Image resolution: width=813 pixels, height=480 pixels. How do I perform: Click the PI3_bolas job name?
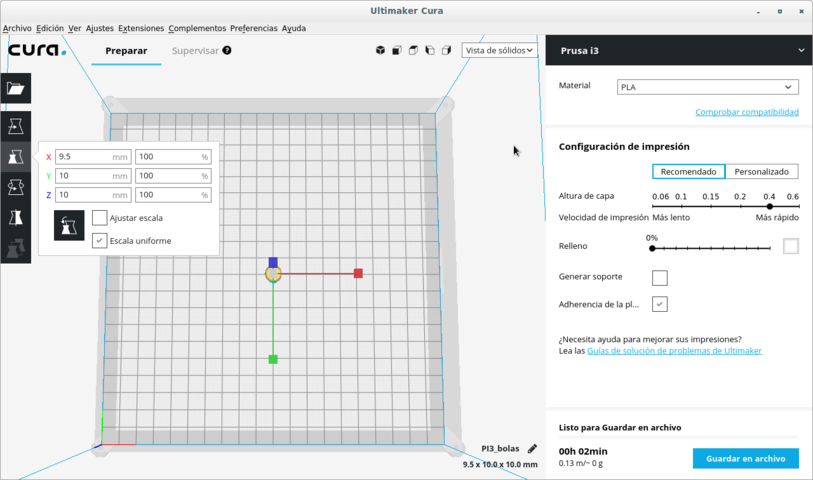500,448
